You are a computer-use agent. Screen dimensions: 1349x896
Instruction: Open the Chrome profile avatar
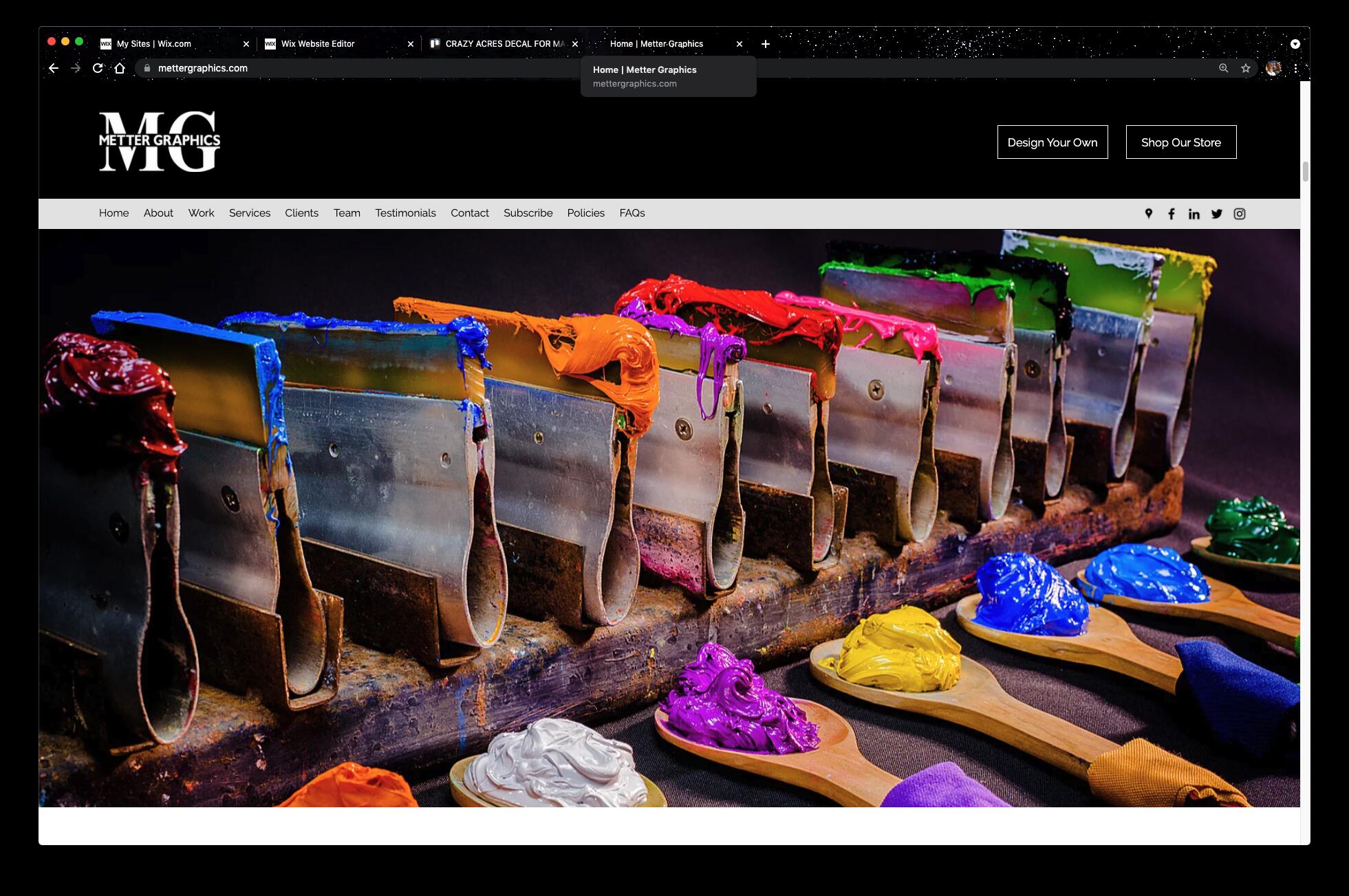1273,68
